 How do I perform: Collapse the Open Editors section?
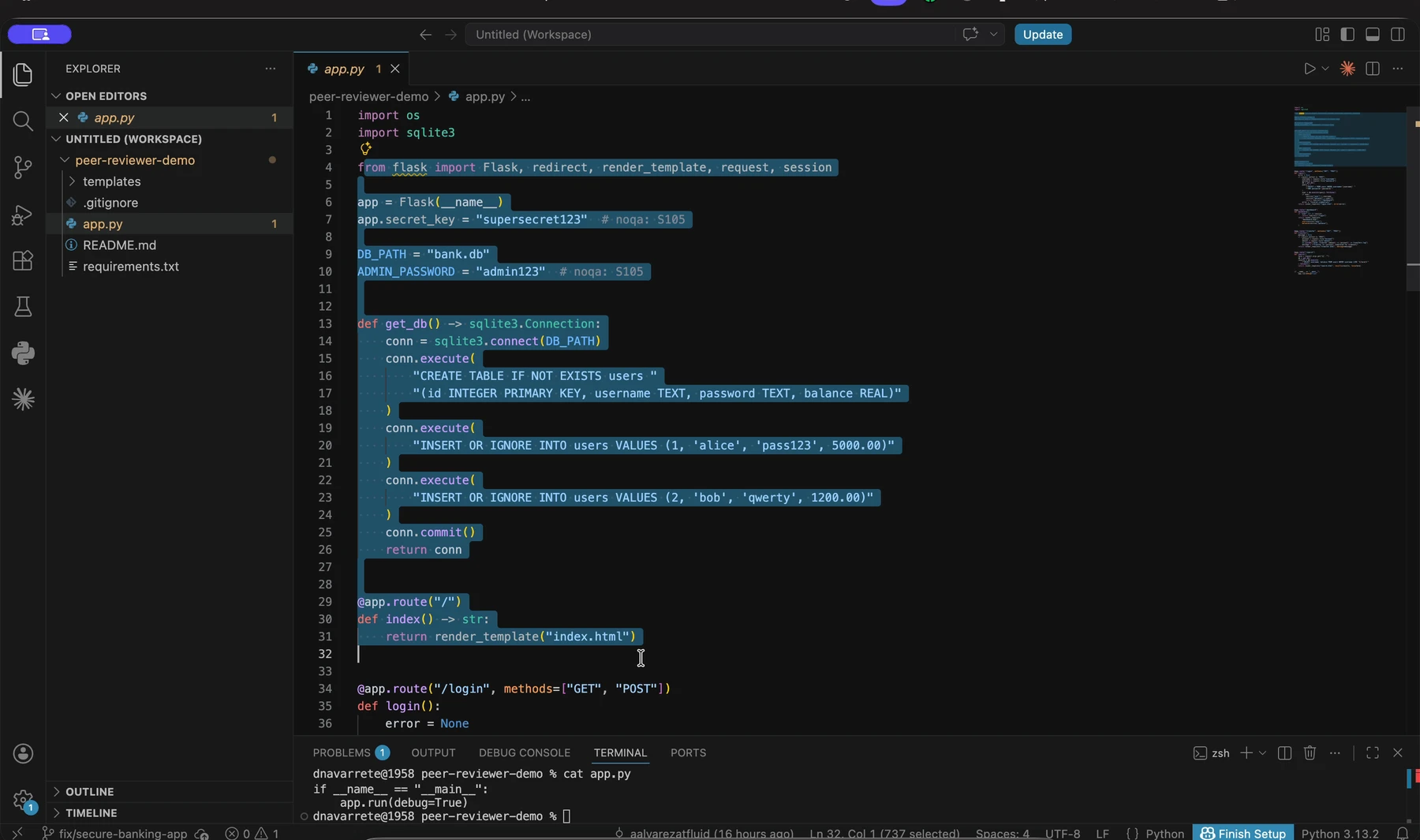pos(56,95)
